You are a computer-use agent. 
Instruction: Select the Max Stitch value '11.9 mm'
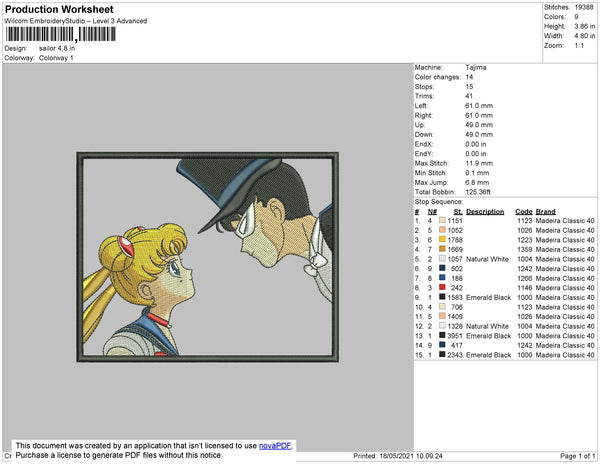point(477,163)
